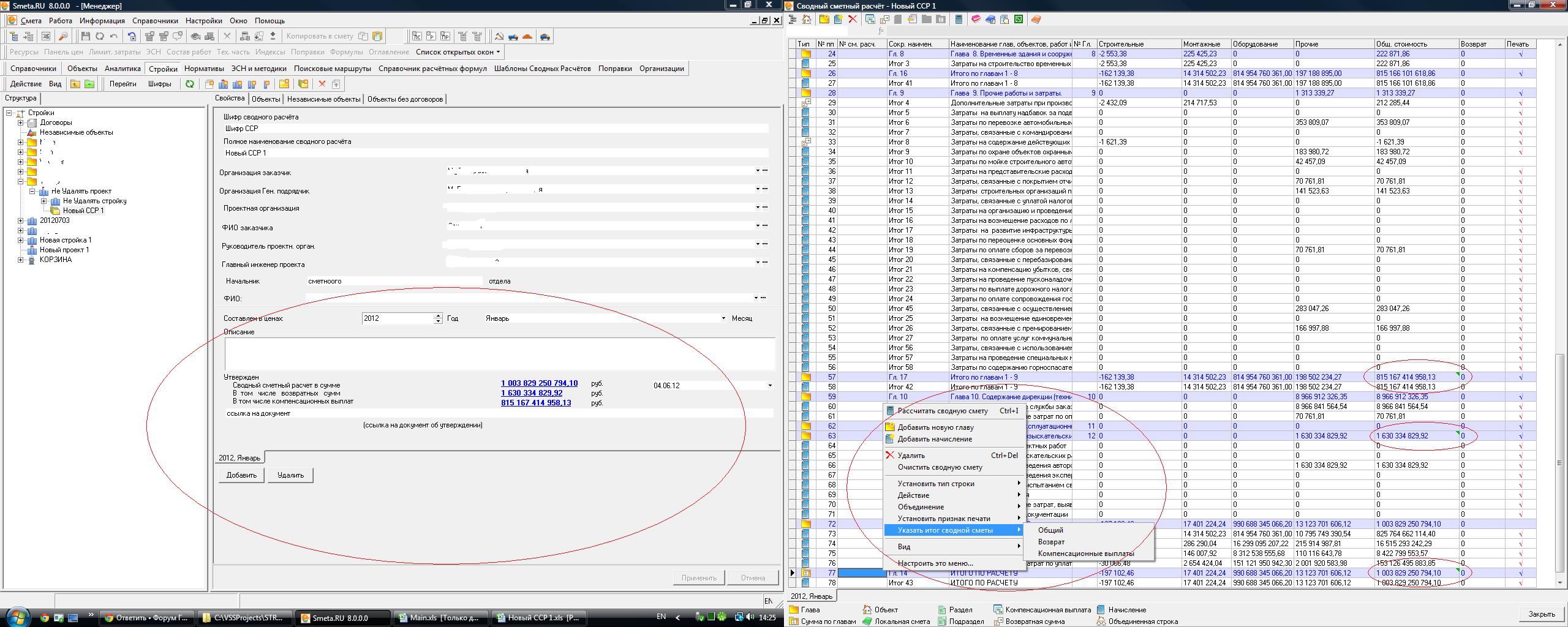The image size is (1568, 627).
Task: Open the Месяц dropdown showing Январь
Action: [723, 318]
